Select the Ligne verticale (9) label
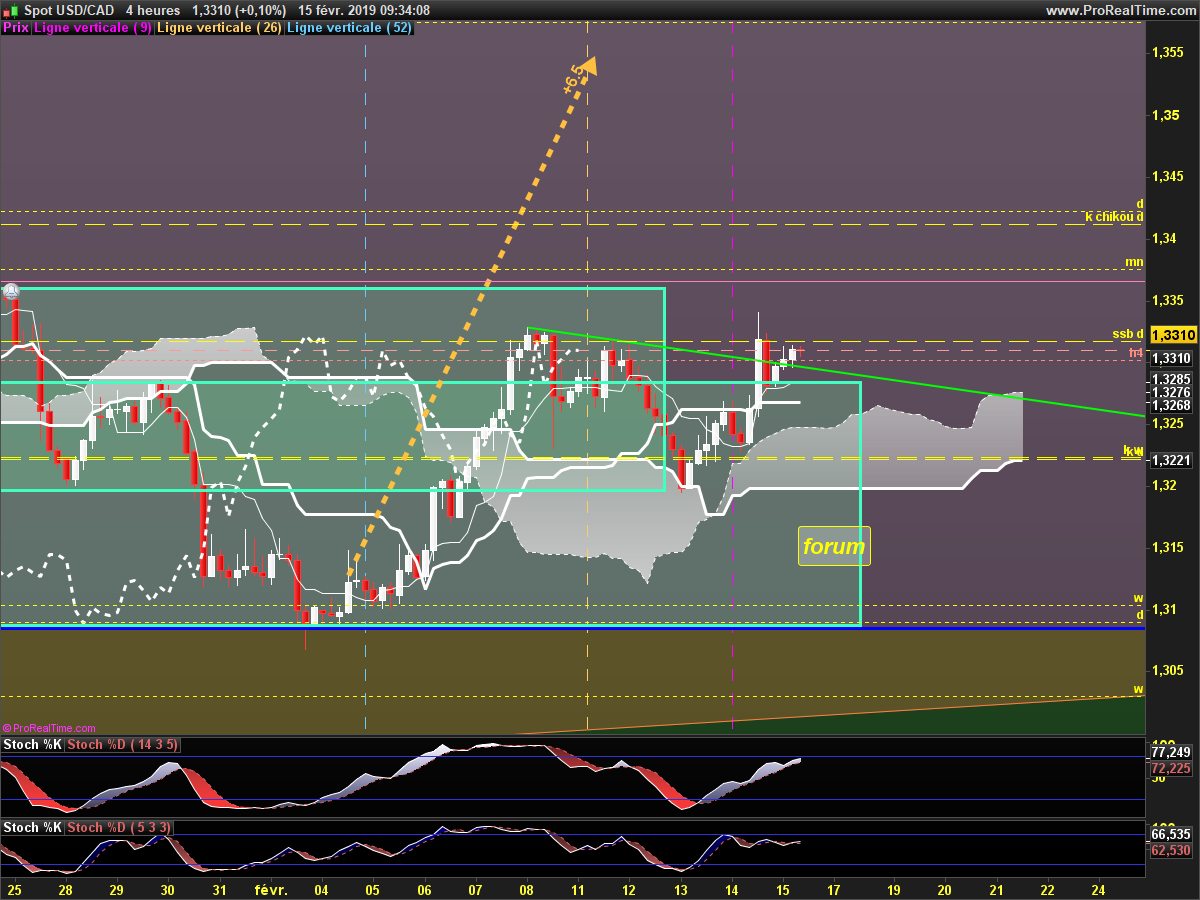 click(93, 28)
